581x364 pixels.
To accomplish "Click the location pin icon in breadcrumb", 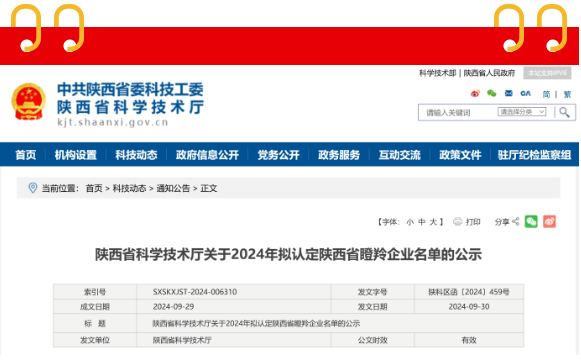I will point(33,188).
